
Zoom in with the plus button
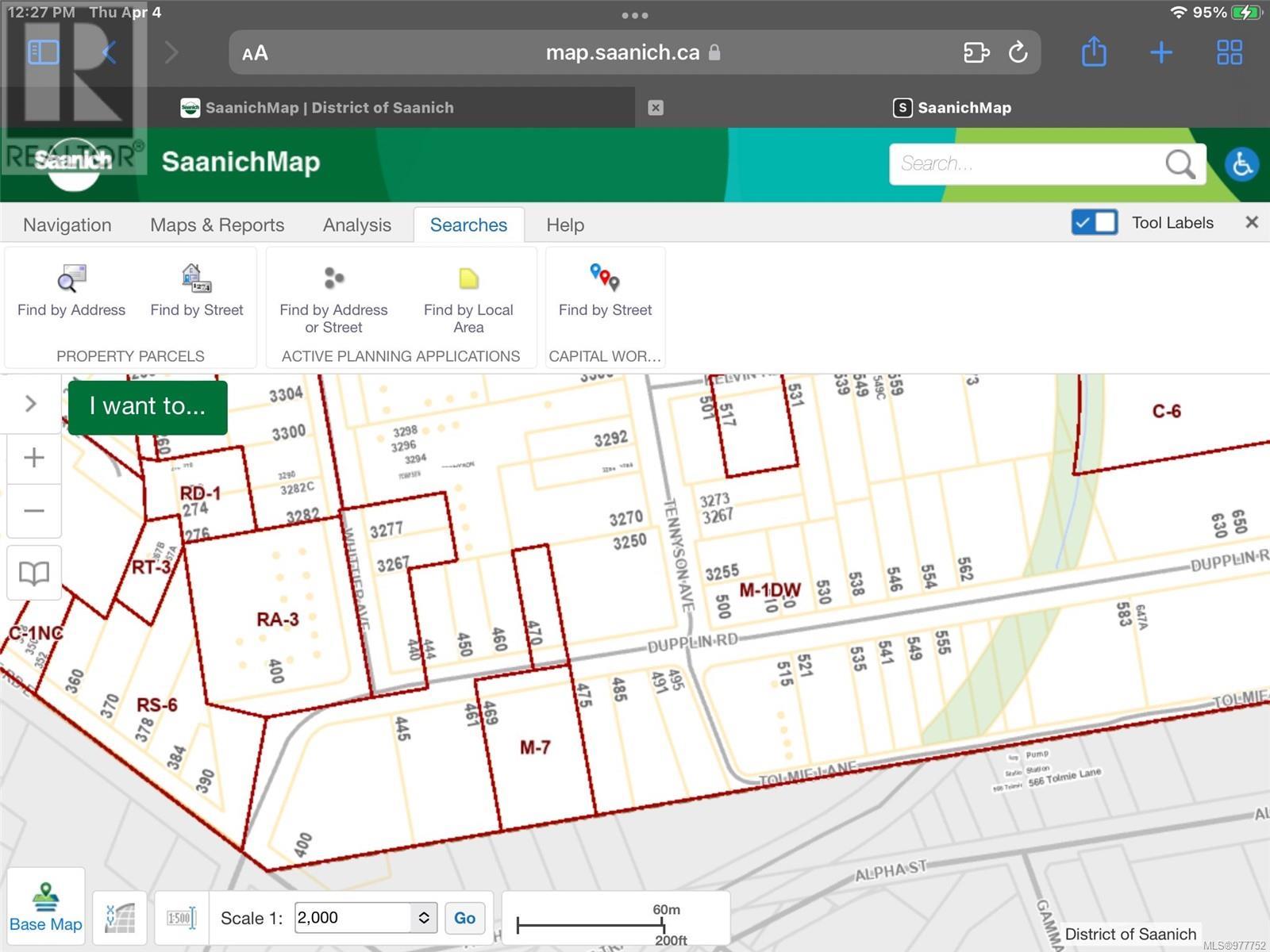tap(34, 458)
